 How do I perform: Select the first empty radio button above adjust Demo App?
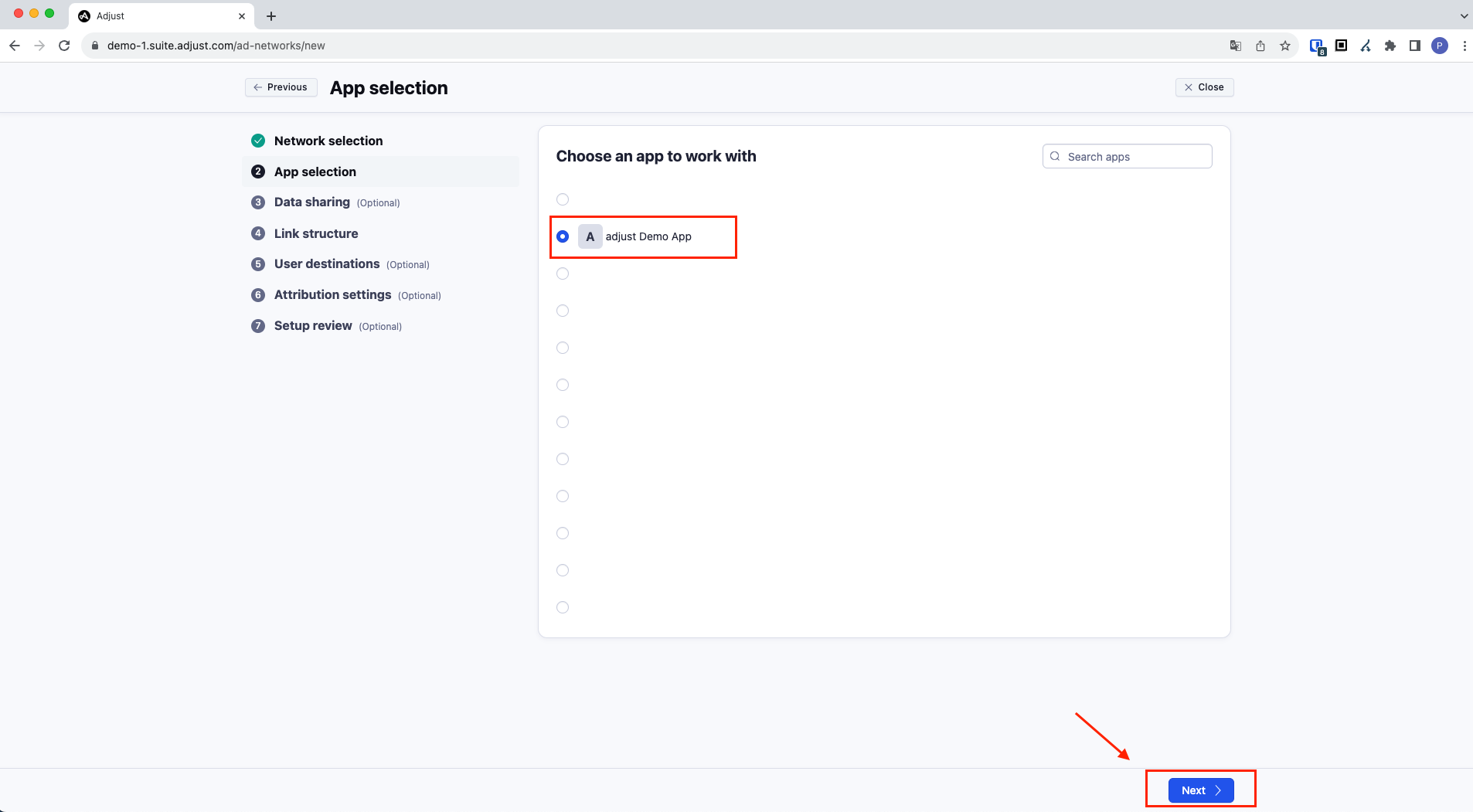point(563,199)
